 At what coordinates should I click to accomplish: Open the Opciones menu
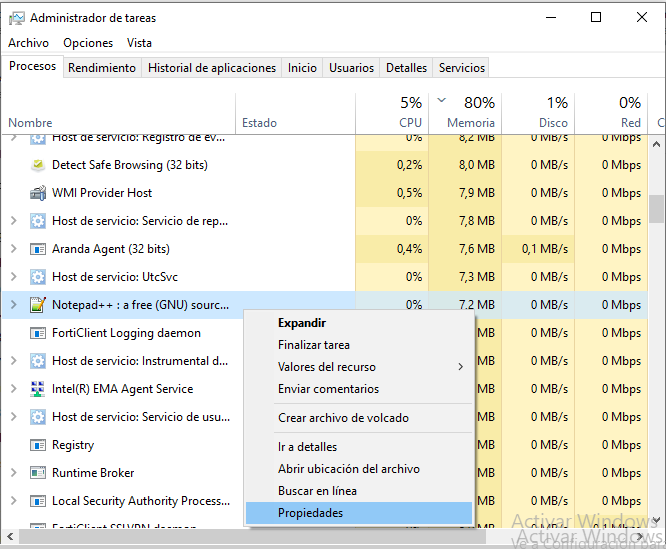click(x=88, y=43)
